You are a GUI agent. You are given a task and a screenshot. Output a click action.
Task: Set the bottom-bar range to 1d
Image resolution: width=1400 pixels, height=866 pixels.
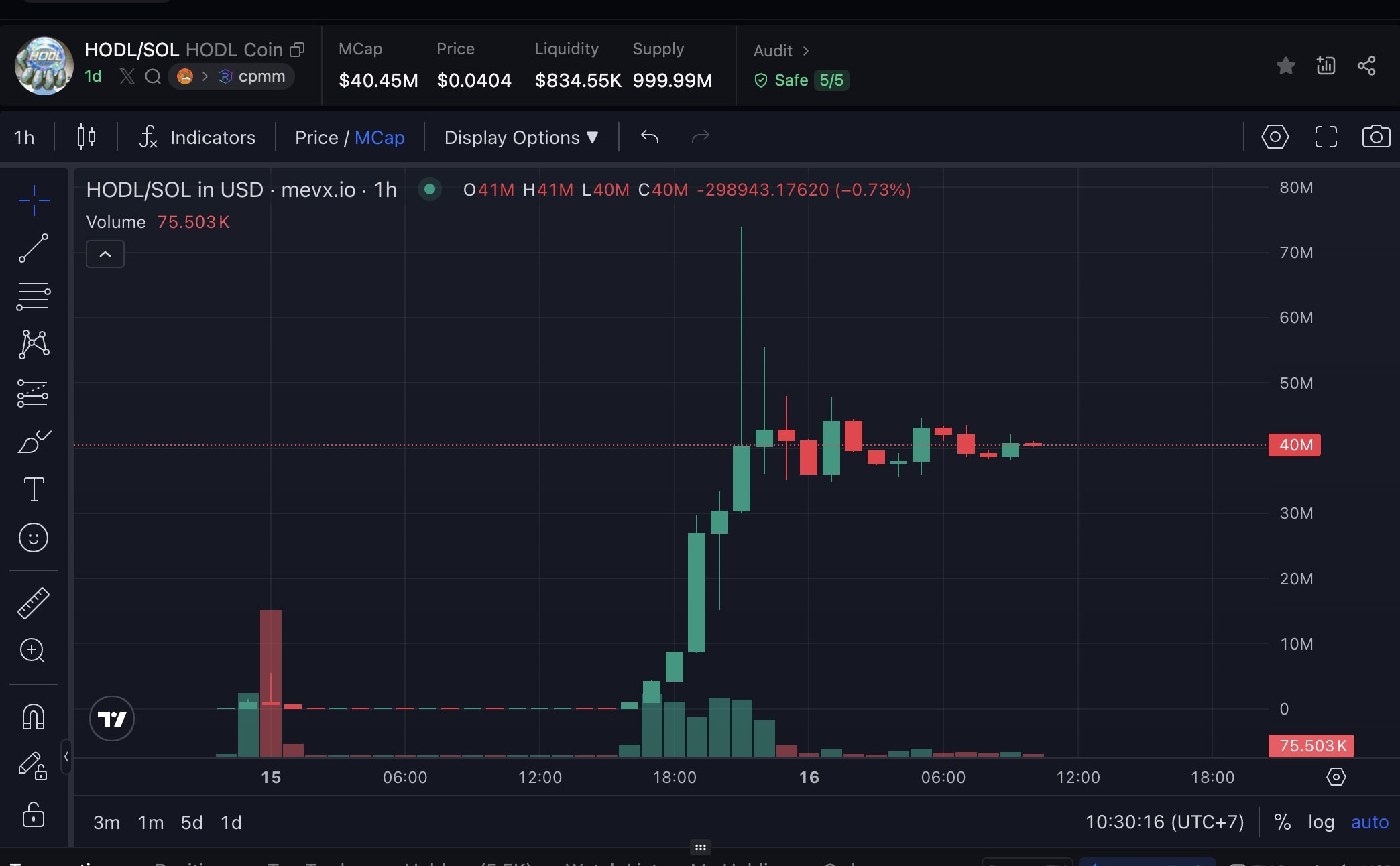point(231,822)
